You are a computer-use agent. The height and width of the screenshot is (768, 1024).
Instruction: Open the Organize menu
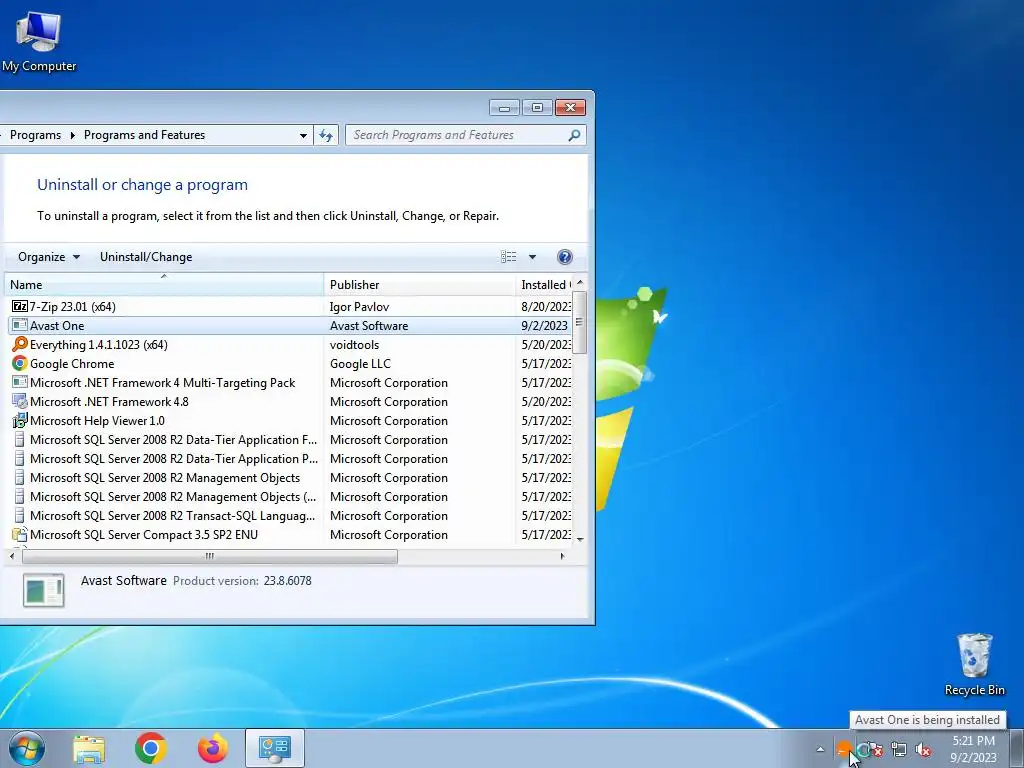pyautogui.click(x=49, y=257)
